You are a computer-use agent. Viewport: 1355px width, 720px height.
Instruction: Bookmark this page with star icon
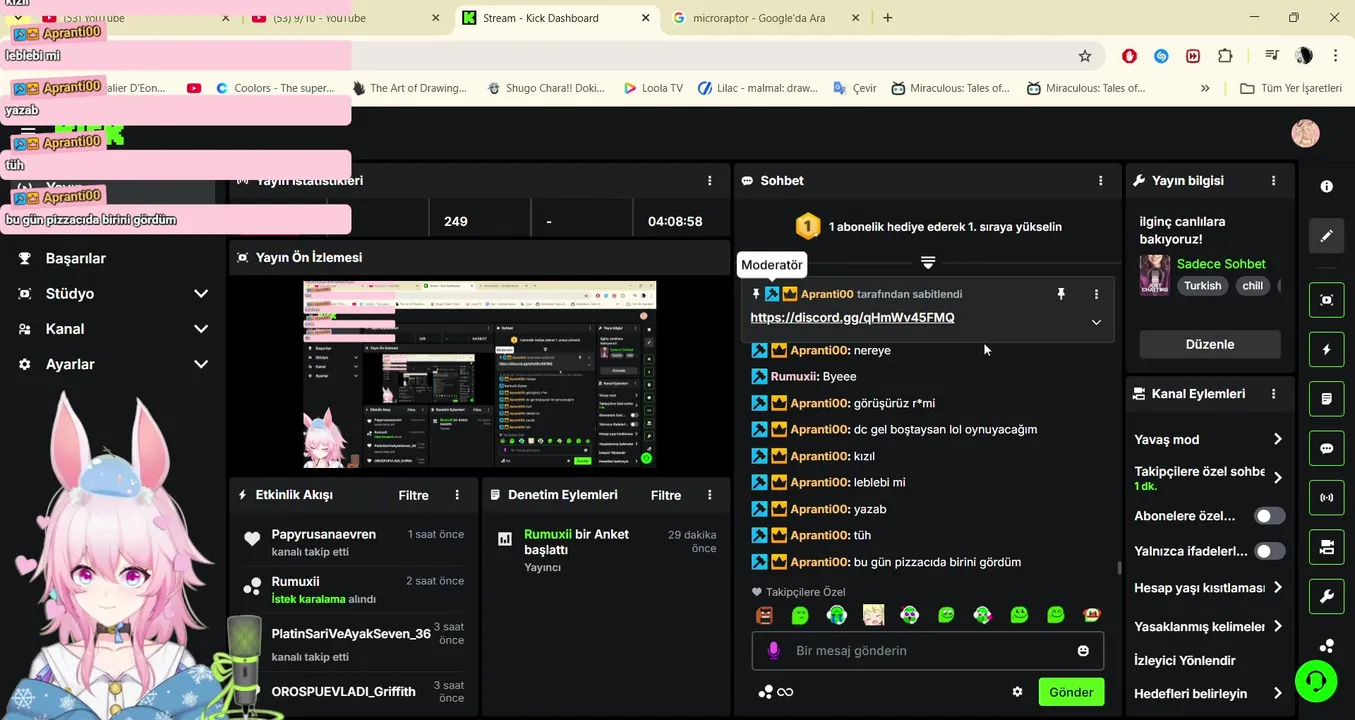click(1085, 56)
